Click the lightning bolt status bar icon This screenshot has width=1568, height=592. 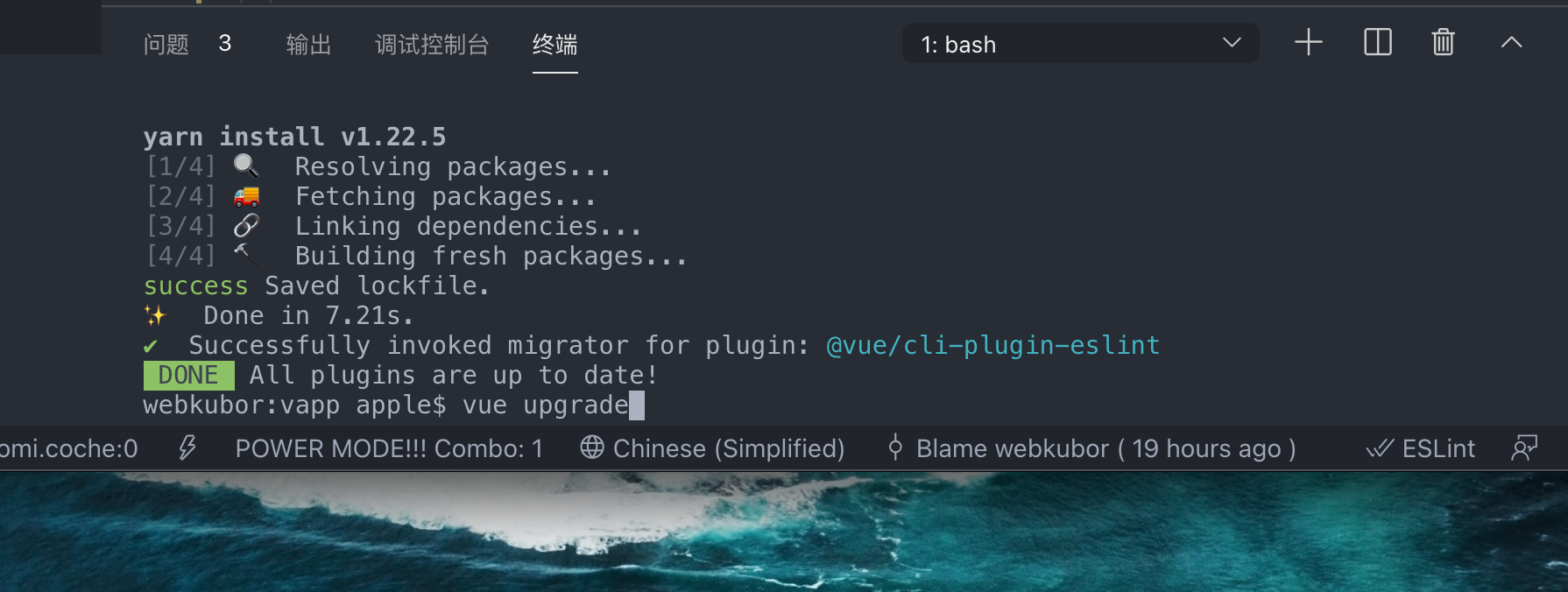[187, 448]
